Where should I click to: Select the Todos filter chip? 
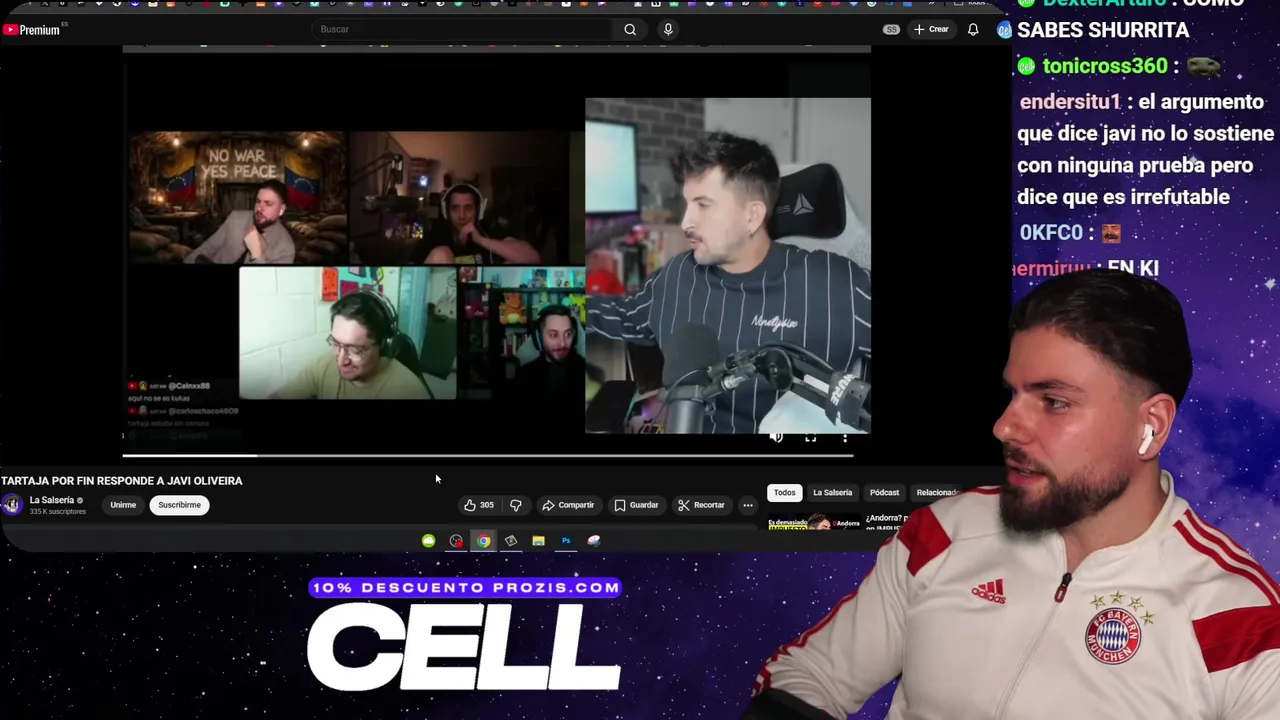(x=784, y=492)
